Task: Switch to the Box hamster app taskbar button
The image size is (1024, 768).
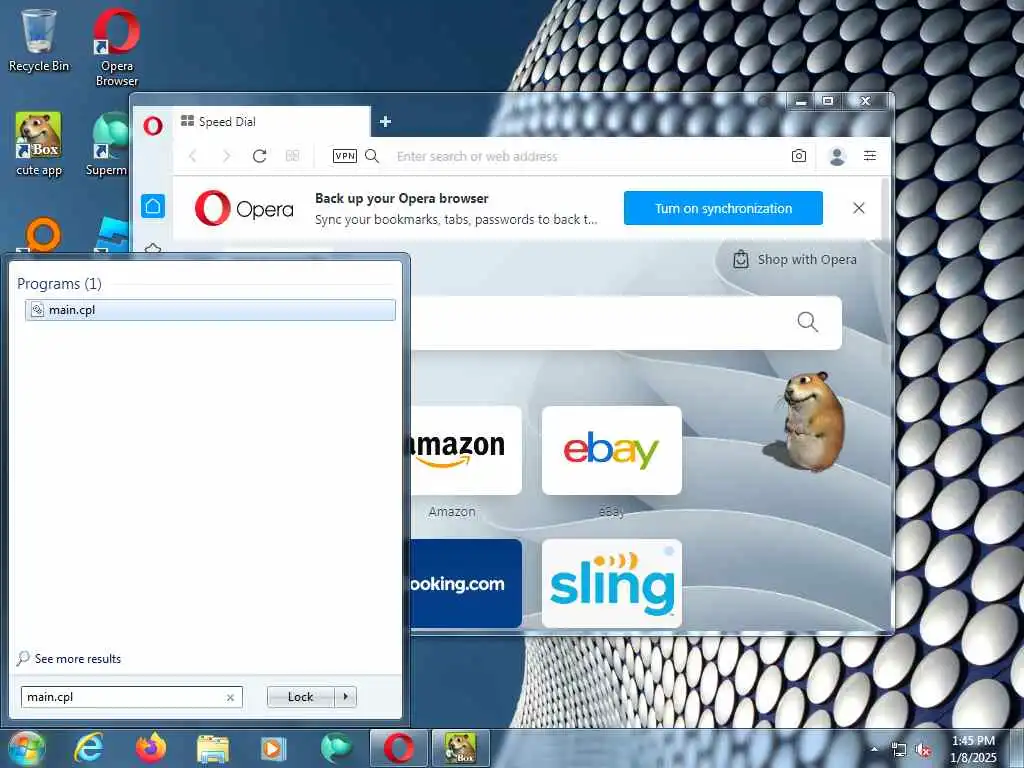Action: 460,748
